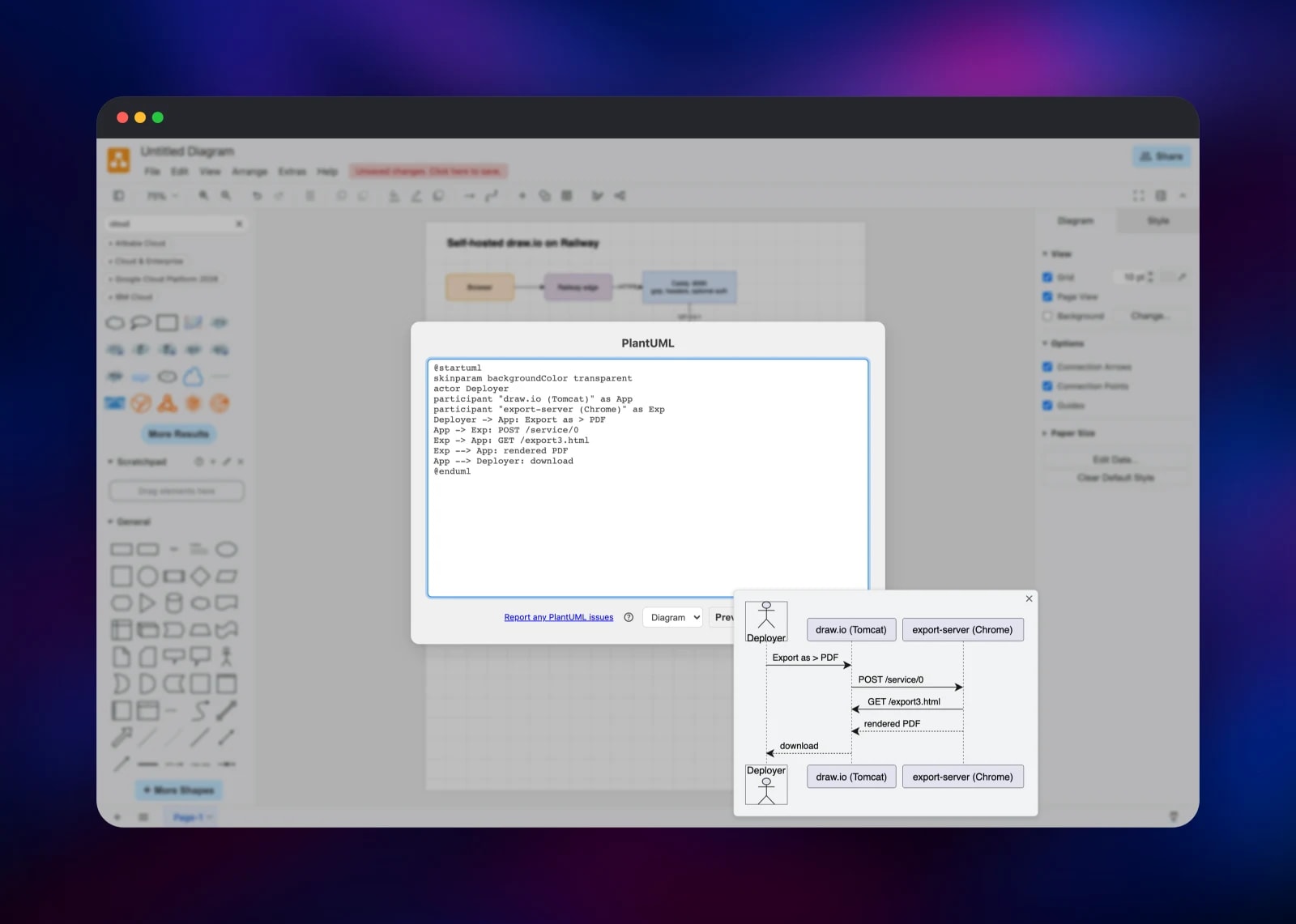Image resolution: width=1296 pixels, height=924 pixels.
Task: Collapse the toolbar with the up chevron
Action: [1183, 195]
